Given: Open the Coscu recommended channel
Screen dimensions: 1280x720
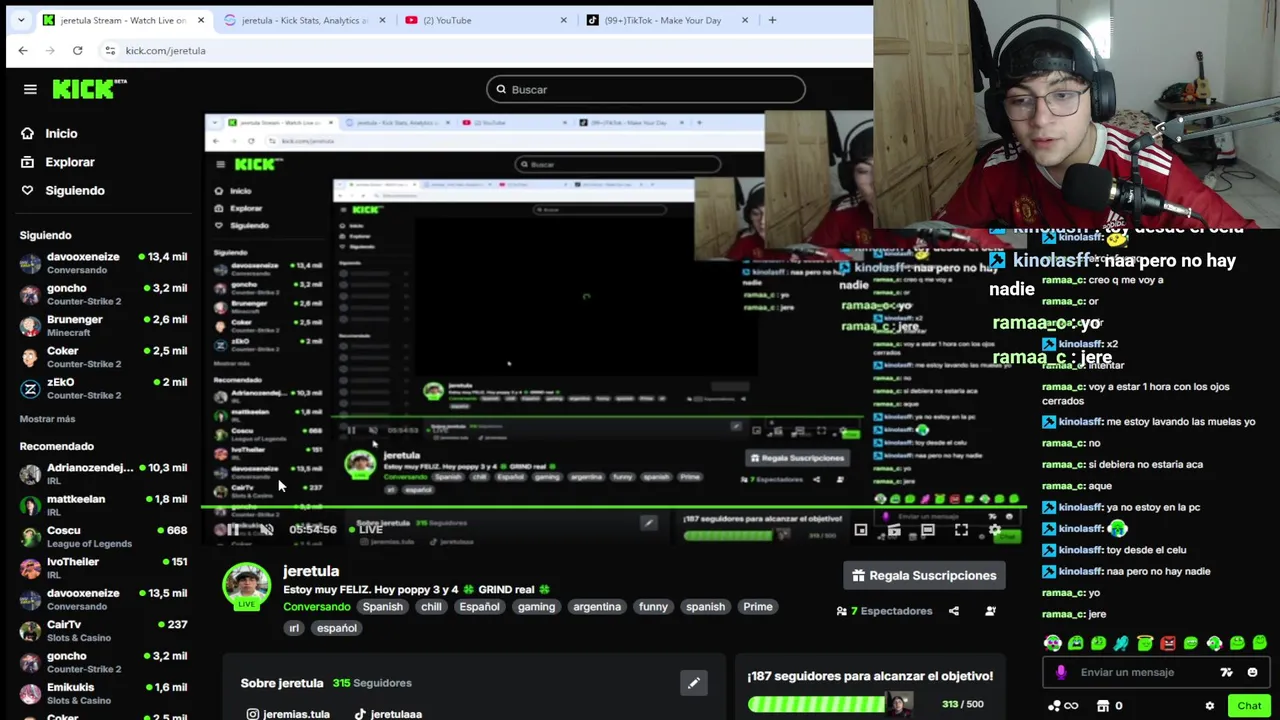Looking at the screenshot, I should (x=103, y=537).
